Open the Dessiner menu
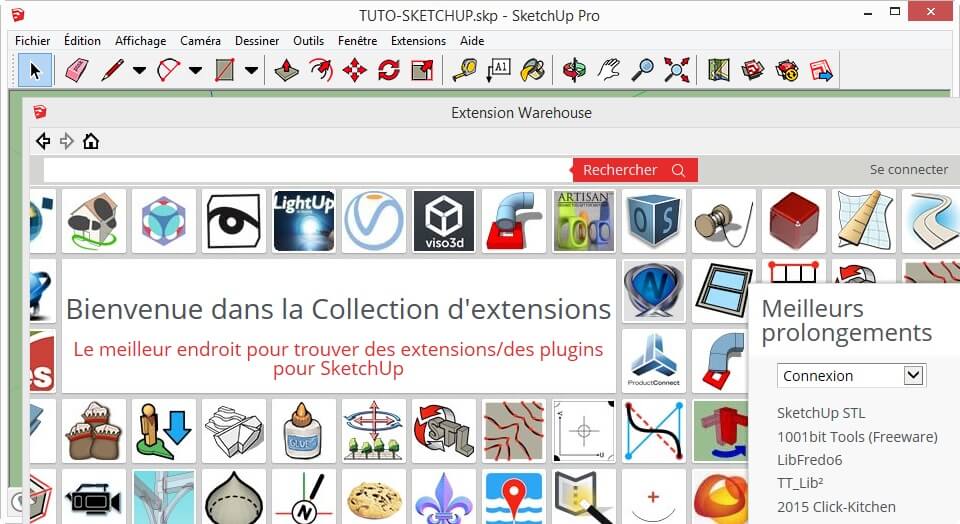The width and height of the screenshot is (960, 524). [x=257, y=40]
